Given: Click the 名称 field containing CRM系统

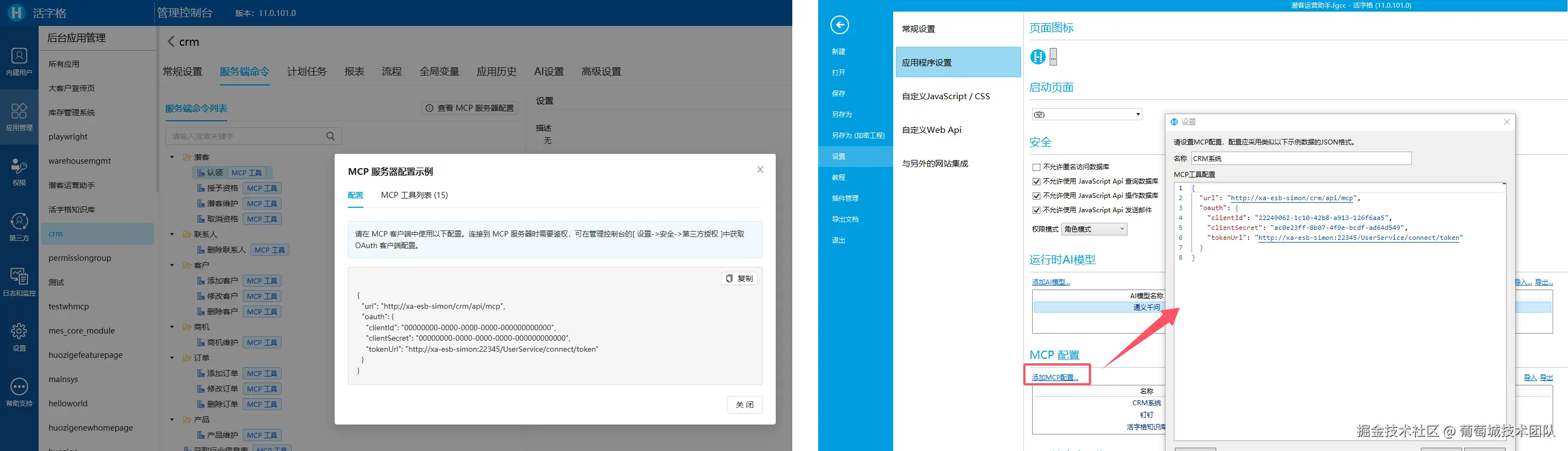Looking at the screenshot, I should click(x=1301, y=158).
